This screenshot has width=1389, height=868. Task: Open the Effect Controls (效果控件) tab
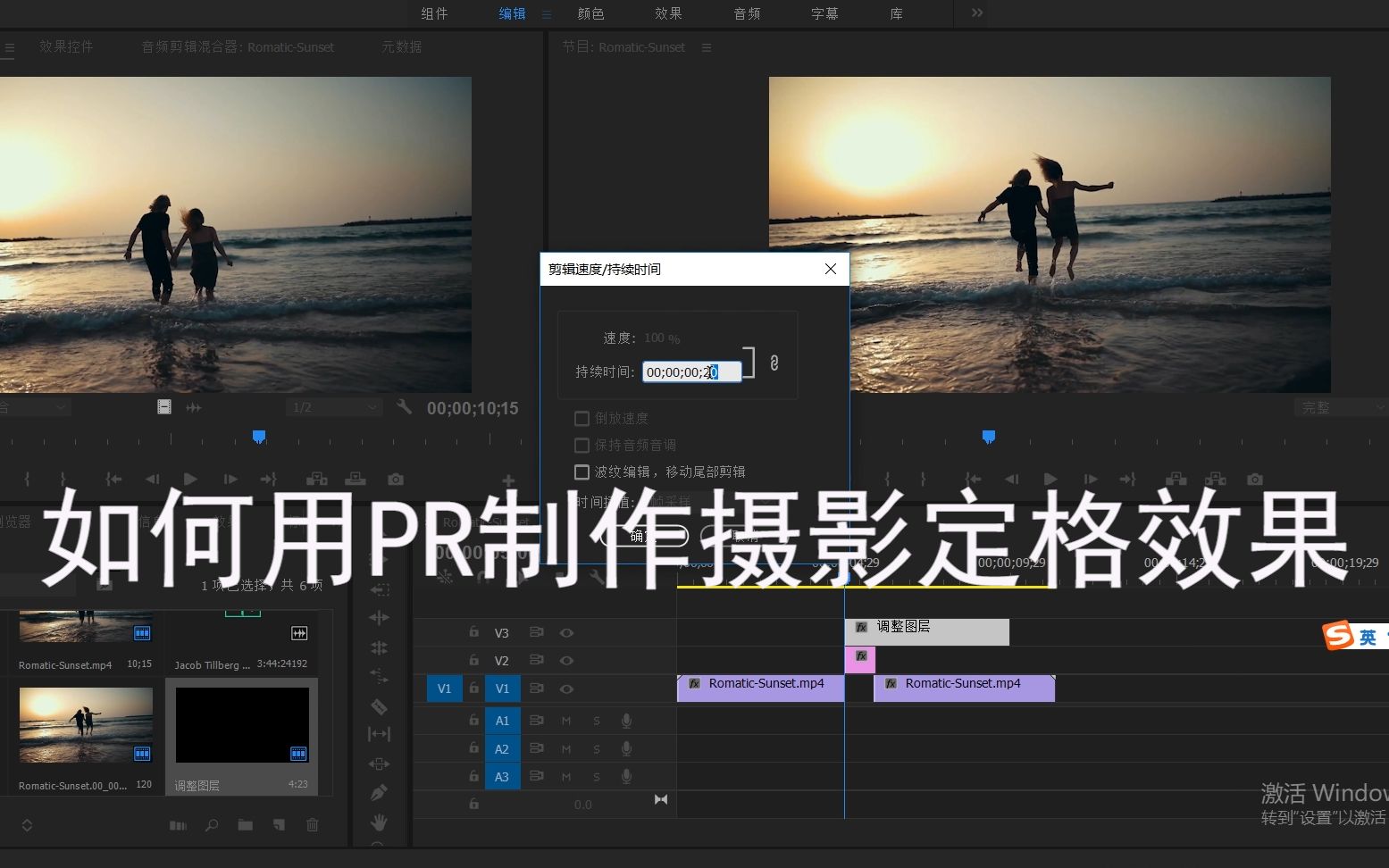tap(66, 46)
